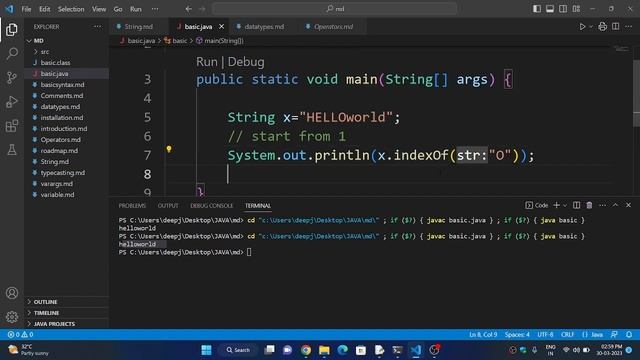Create new terminal with plus icon
640x360 pixels.
(556, 205)
